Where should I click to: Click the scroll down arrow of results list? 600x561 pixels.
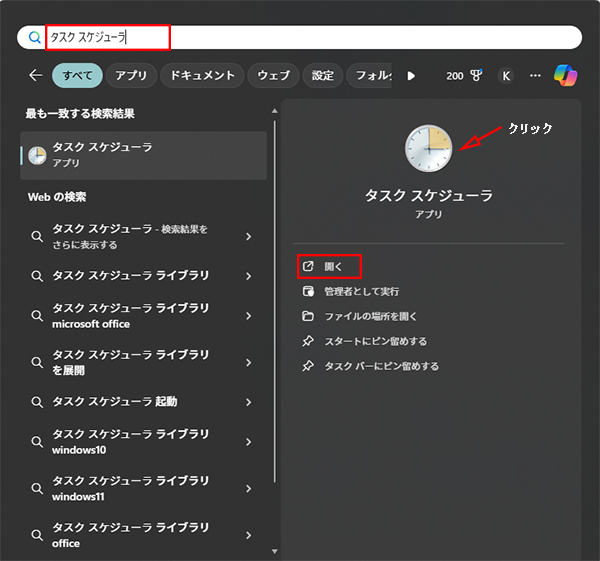274,551
